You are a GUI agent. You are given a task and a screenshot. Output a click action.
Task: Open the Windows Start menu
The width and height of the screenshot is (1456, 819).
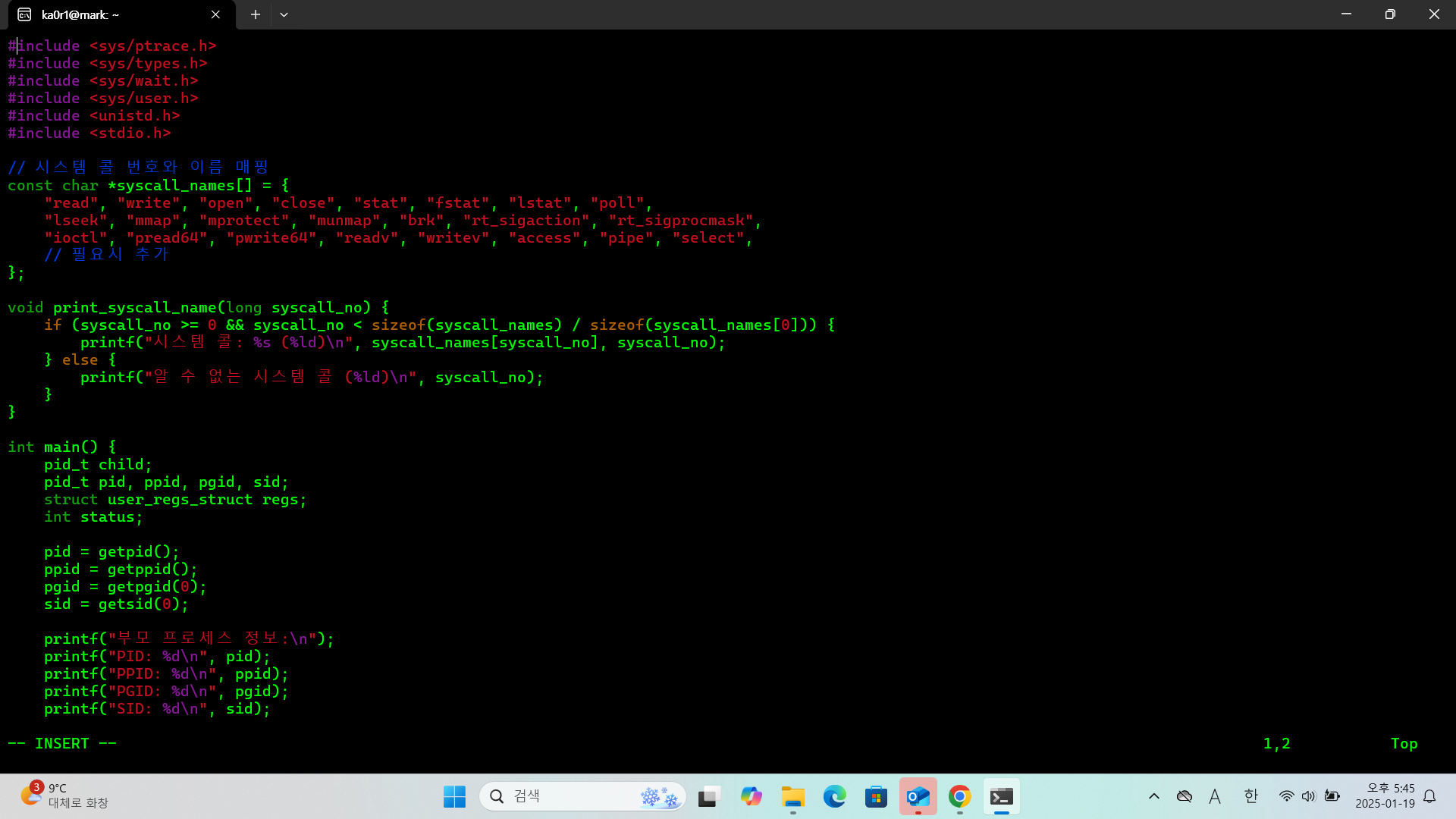(454, 796)
